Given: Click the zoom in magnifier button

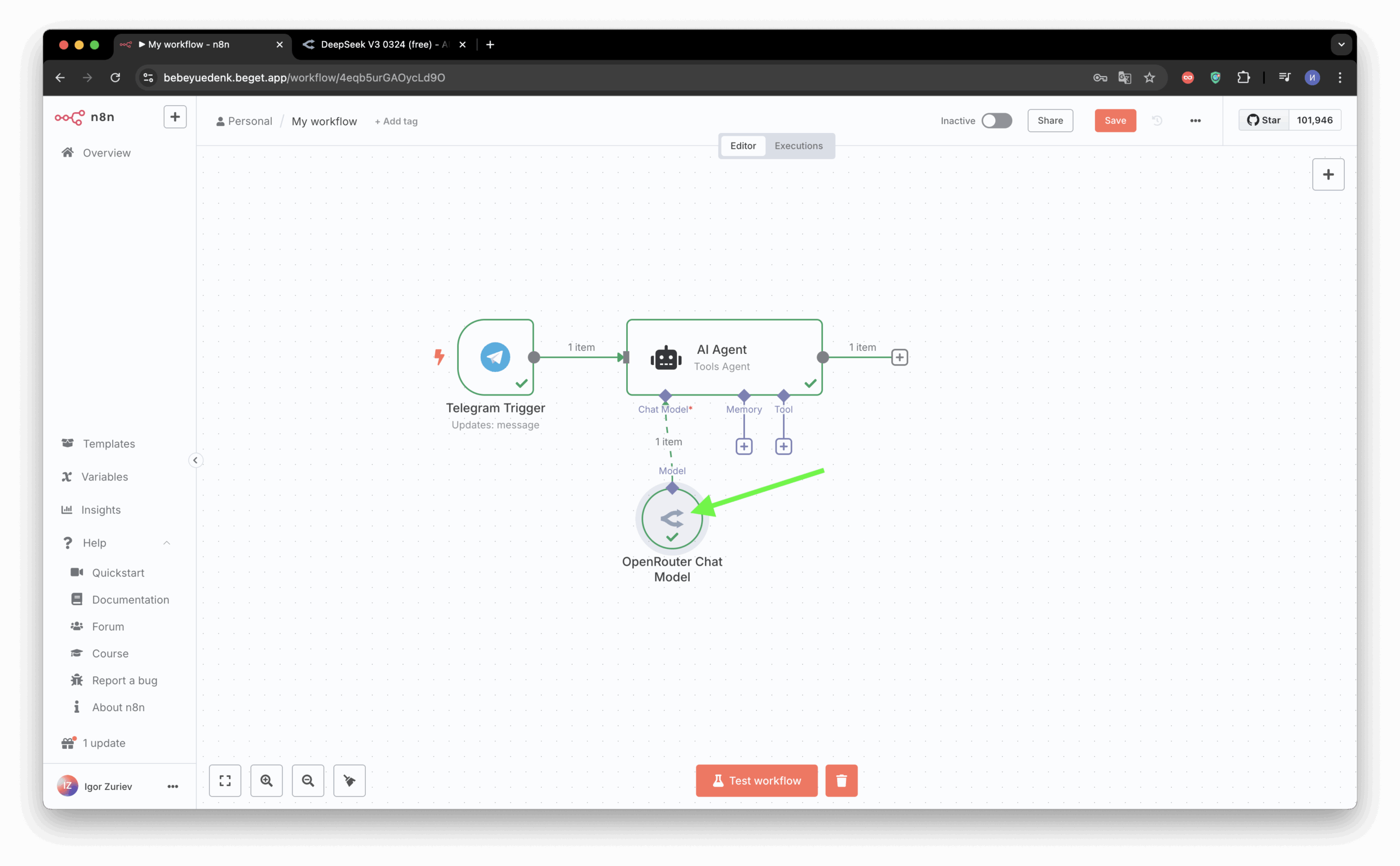Looking at the screenshot, I should (x=266, y=780).
